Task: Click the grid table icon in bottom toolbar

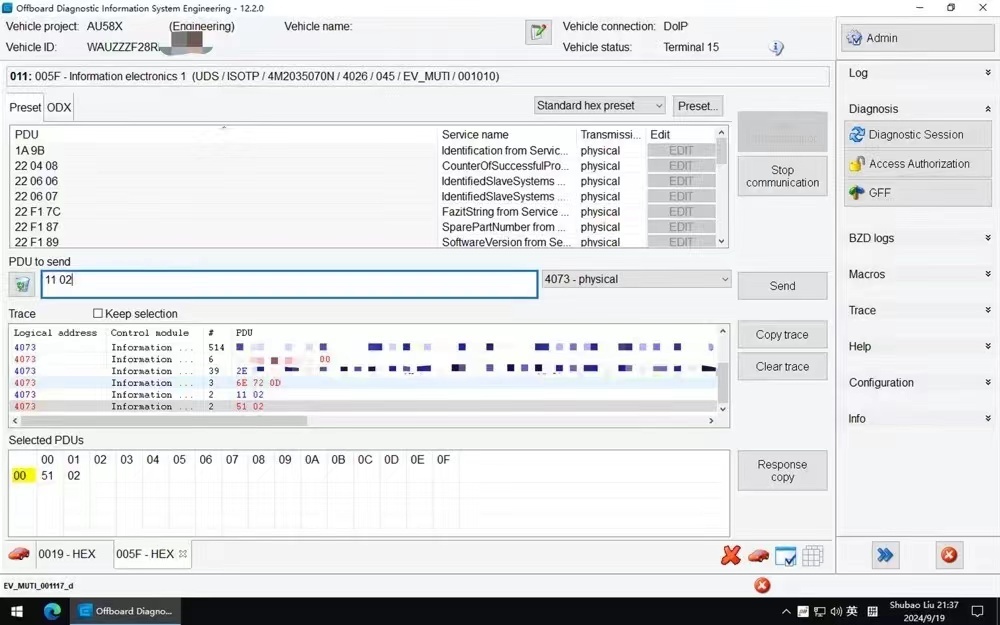Action: (812, 555)
